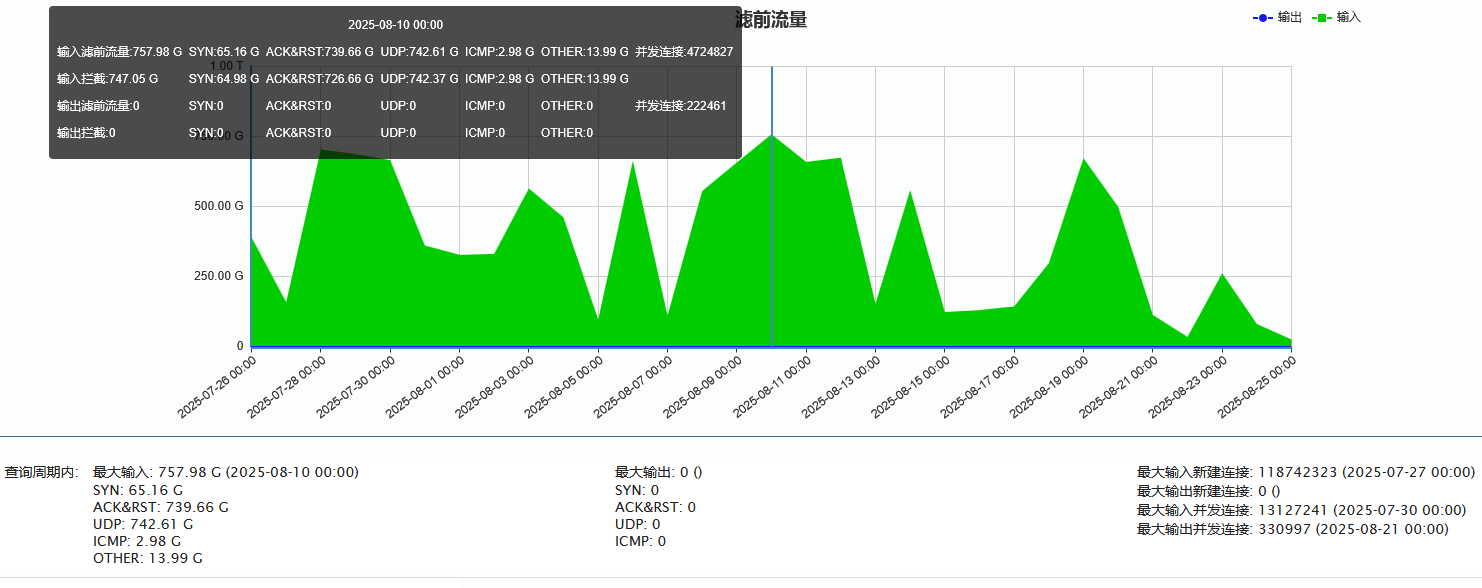Click the 最大输出并发连接 330997 summary line
The width and height of the screenshot is (1482, 588).
[1292, 529]
